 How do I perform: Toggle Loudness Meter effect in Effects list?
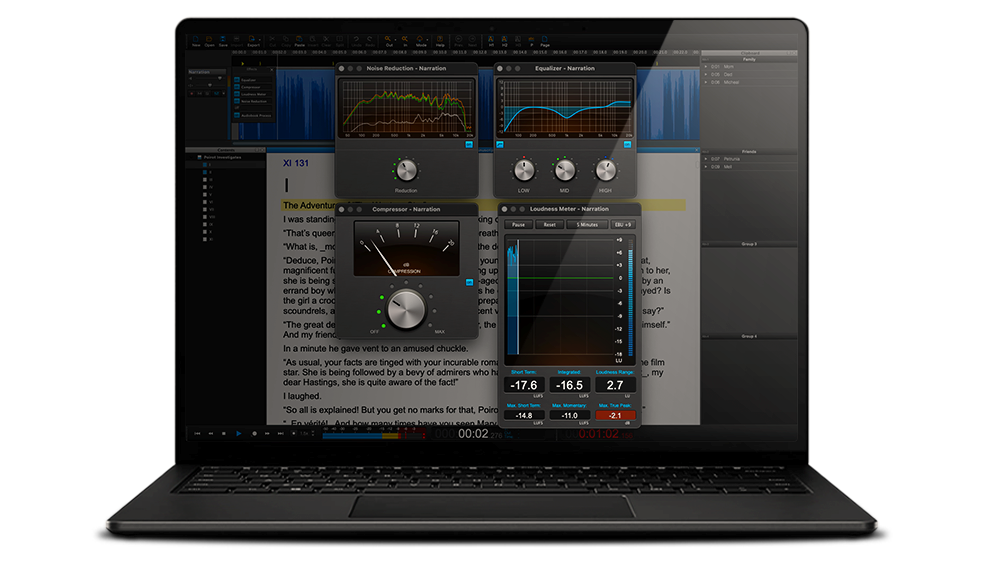pyautogui.click(x=237, y=94)
